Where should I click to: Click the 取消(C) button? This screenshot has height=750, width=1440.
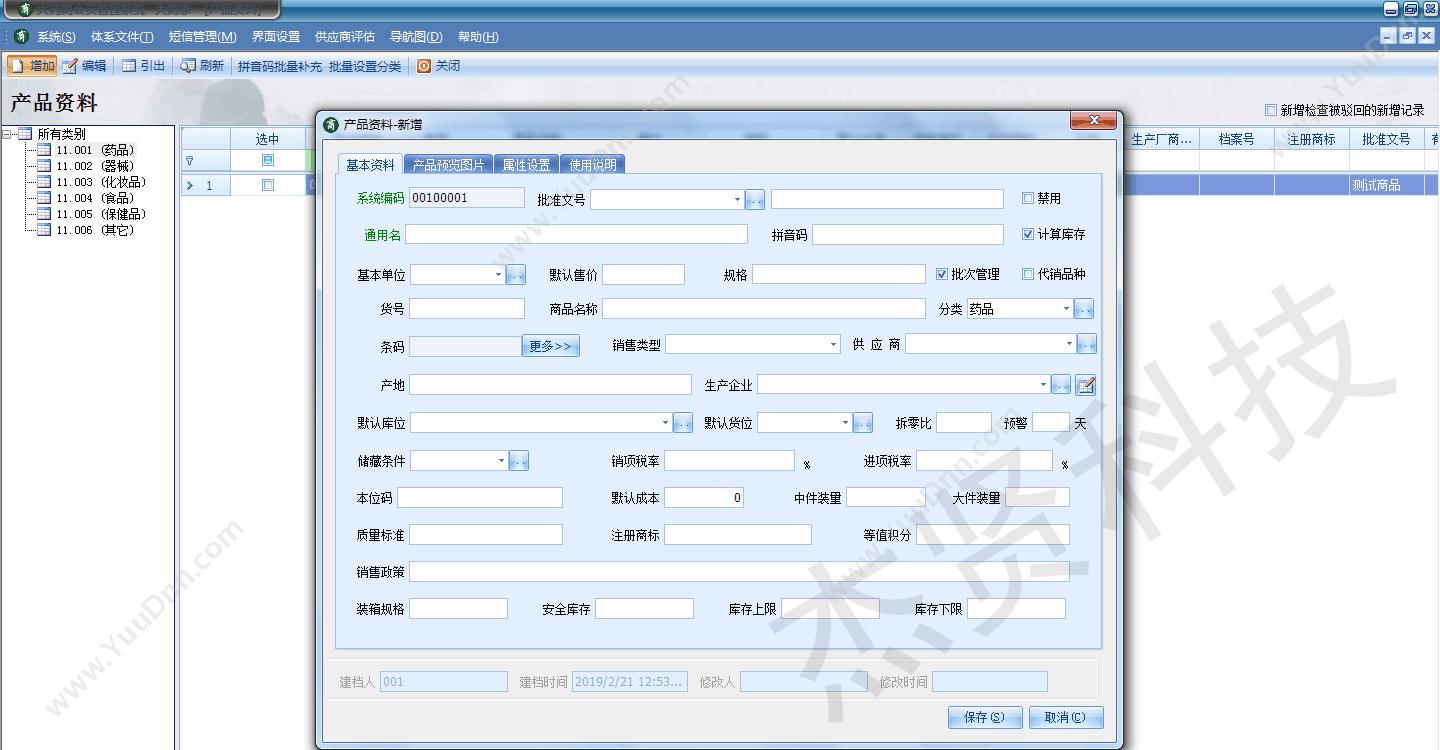tap(1066, 717)
